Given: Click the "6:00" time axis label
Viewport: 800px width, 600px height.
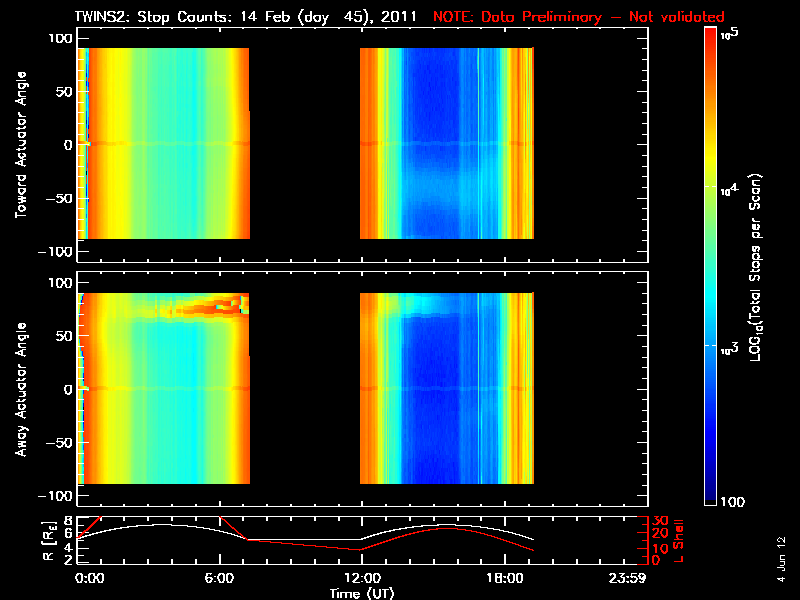Looking at the screenshot, I should coord(219,578).
